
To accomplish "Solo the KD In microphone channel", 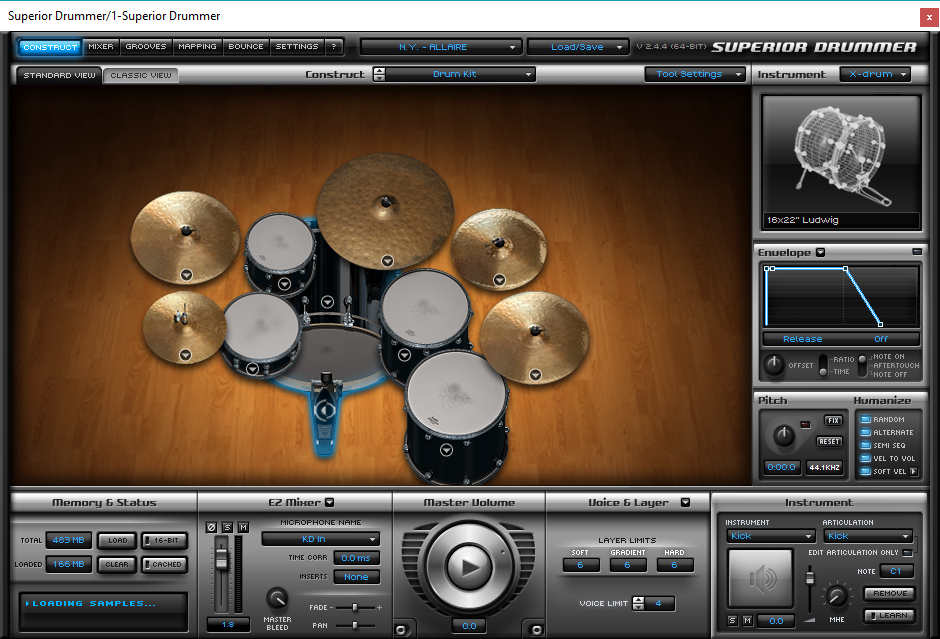I will tap(227, 527).
